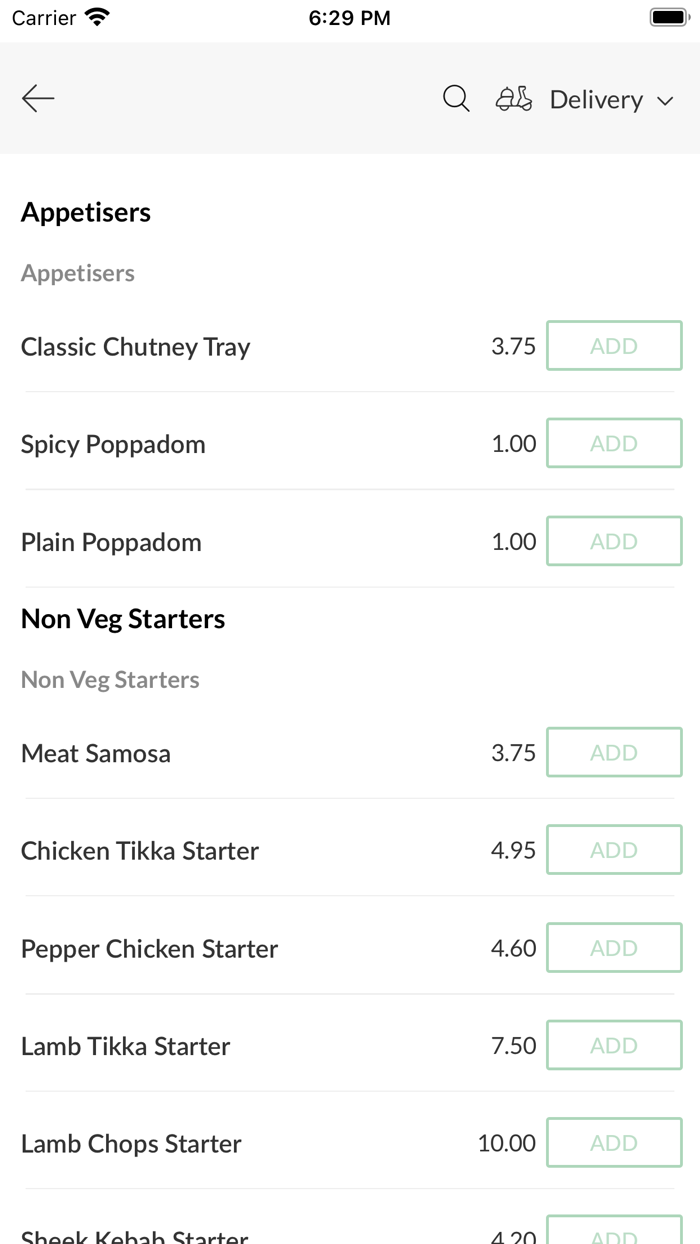Tap the Wi-Fi status icon
Image resolution: width=700 pixels, height=1244 pixels.
point(94,16)
